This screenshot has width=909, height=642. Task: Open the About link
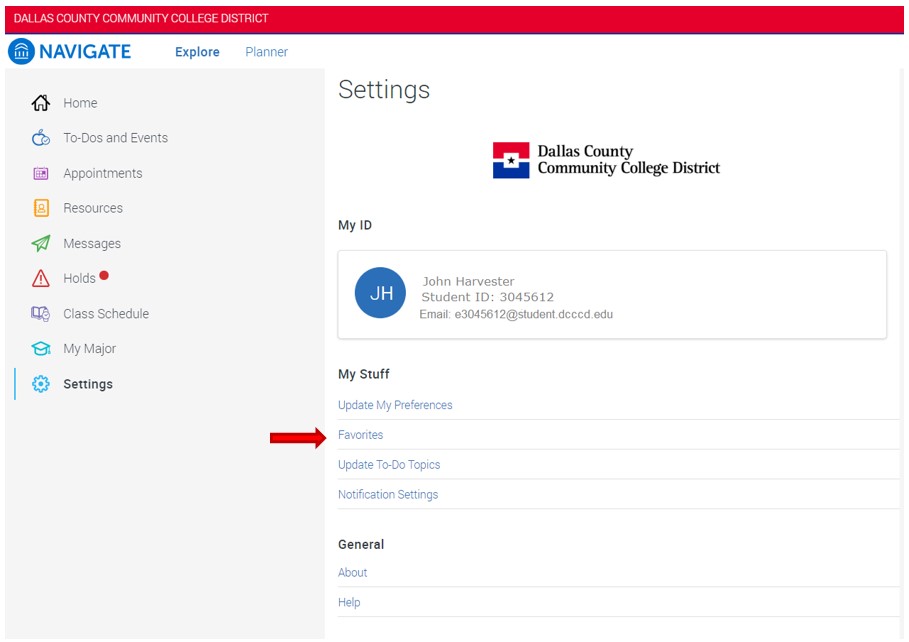(352, 573)
